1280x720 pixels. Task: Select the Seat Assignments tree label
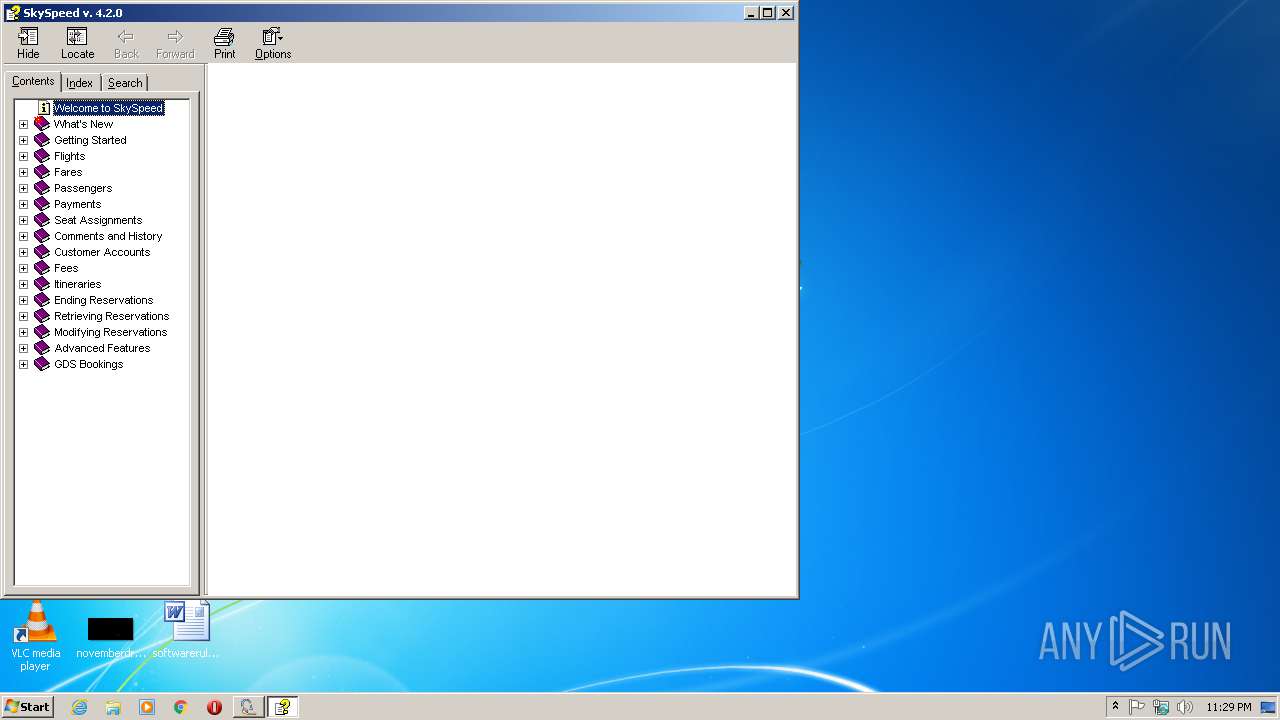pyautogui.click(x=98, y=220)
